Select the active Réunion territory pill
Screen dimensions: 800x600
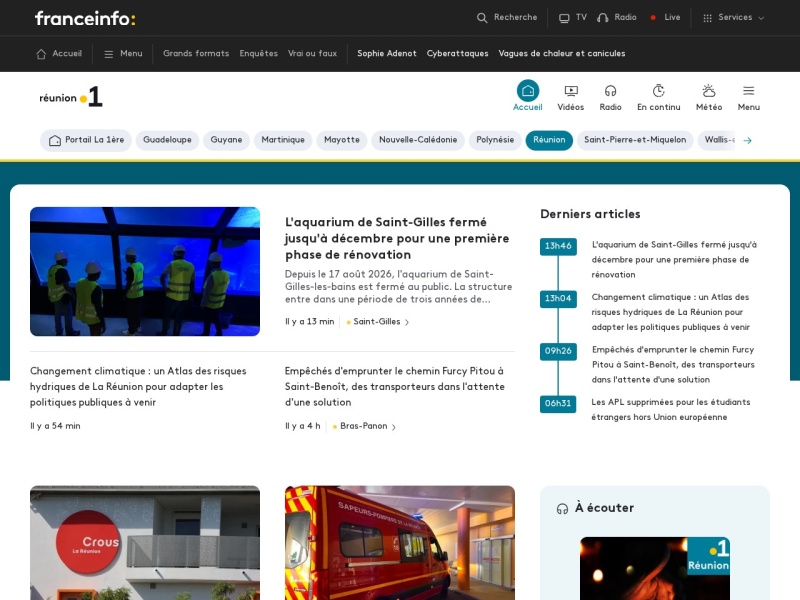[549, 140]
